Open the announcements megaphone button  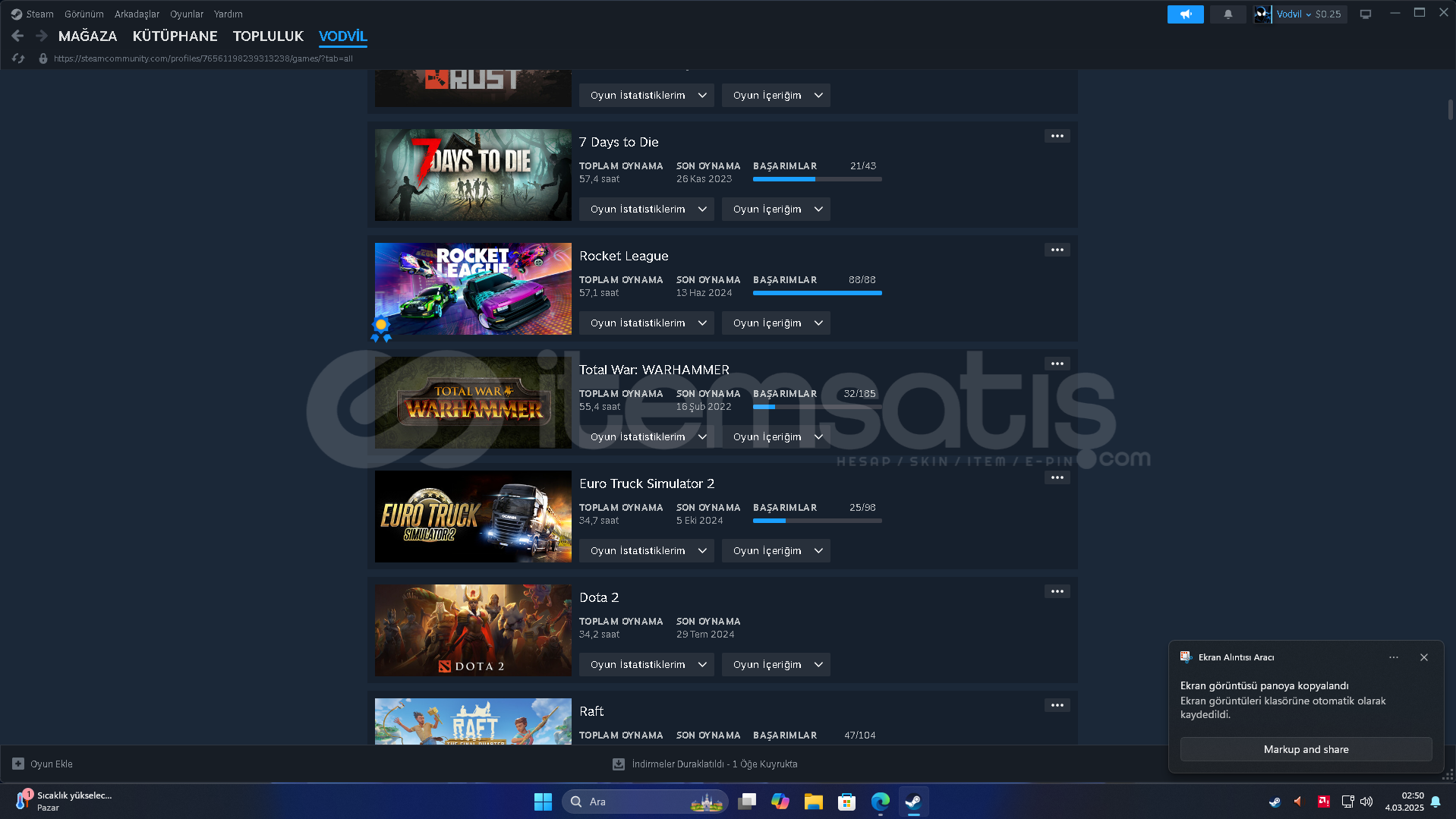click(x=1185, y=14)
